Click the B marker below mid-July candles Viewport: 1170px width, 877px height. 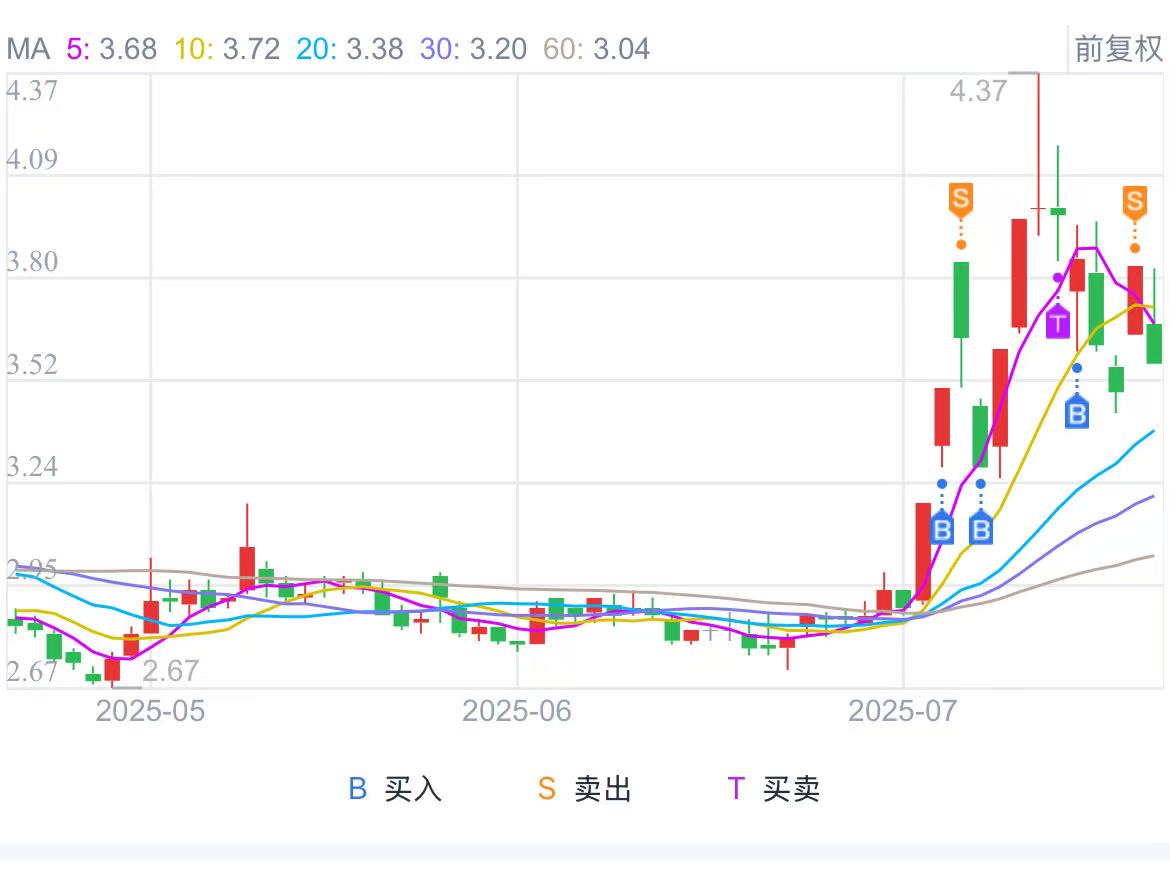pos(1077,412)
